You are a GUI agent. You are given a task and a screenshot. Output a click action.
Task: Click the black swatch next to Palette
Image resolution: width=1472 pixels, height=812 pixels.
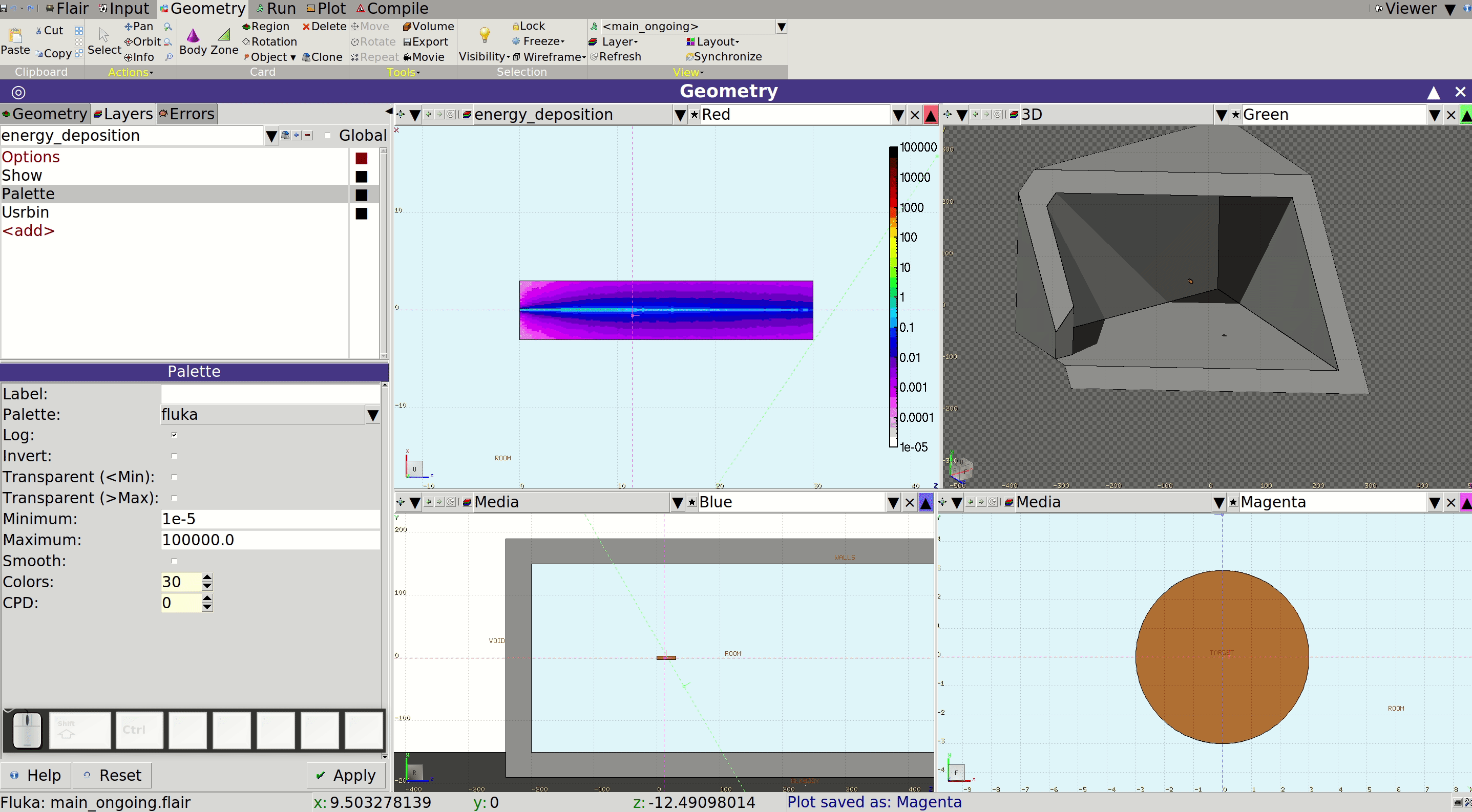(361, 195)
